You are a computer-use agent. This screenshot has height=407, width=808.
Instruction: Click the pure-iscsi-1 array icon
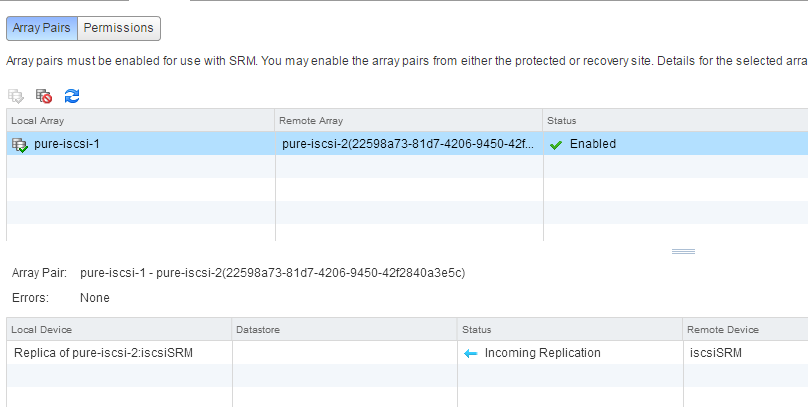(x=20, y=145)
